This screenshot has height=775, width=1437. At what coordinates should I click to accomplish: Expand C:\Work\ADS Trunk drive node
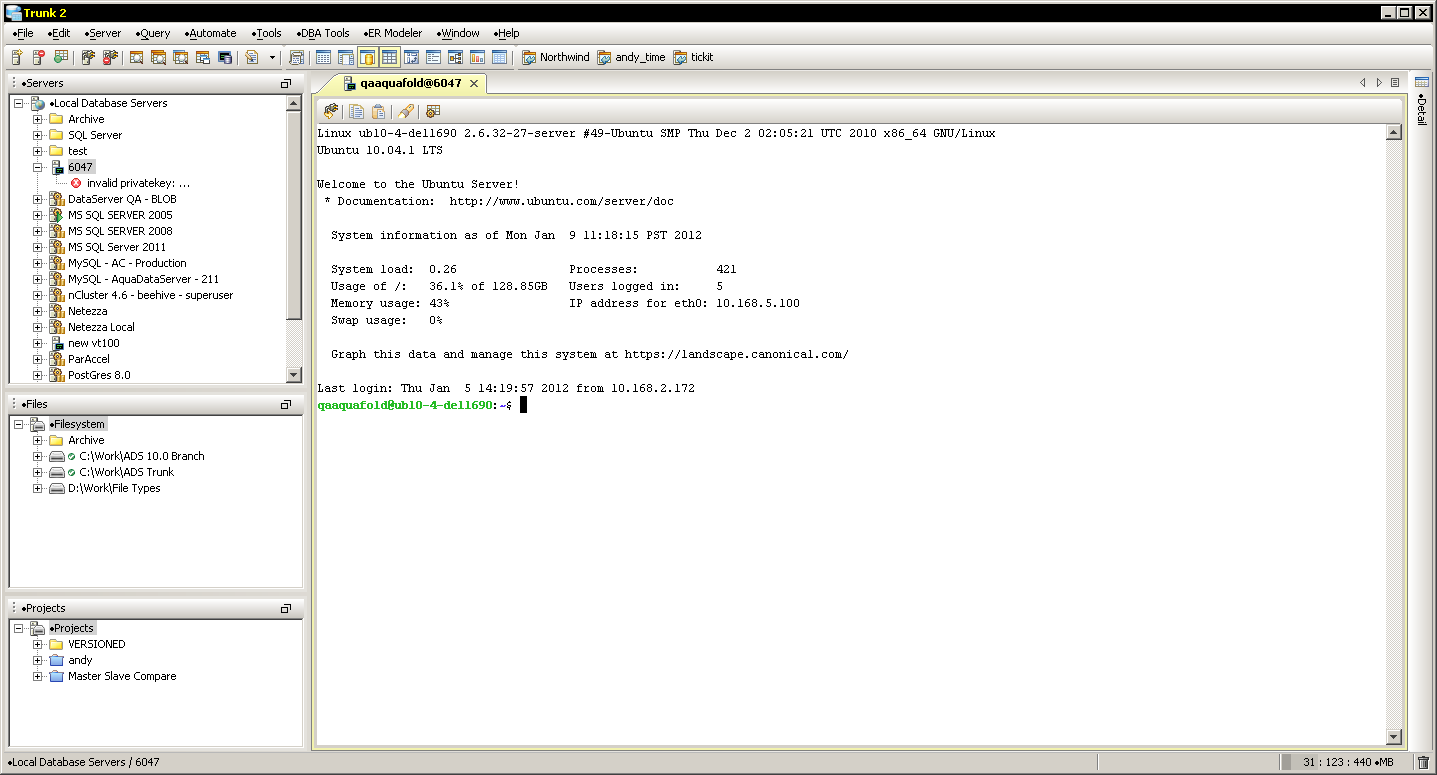(x=38, y=472)
